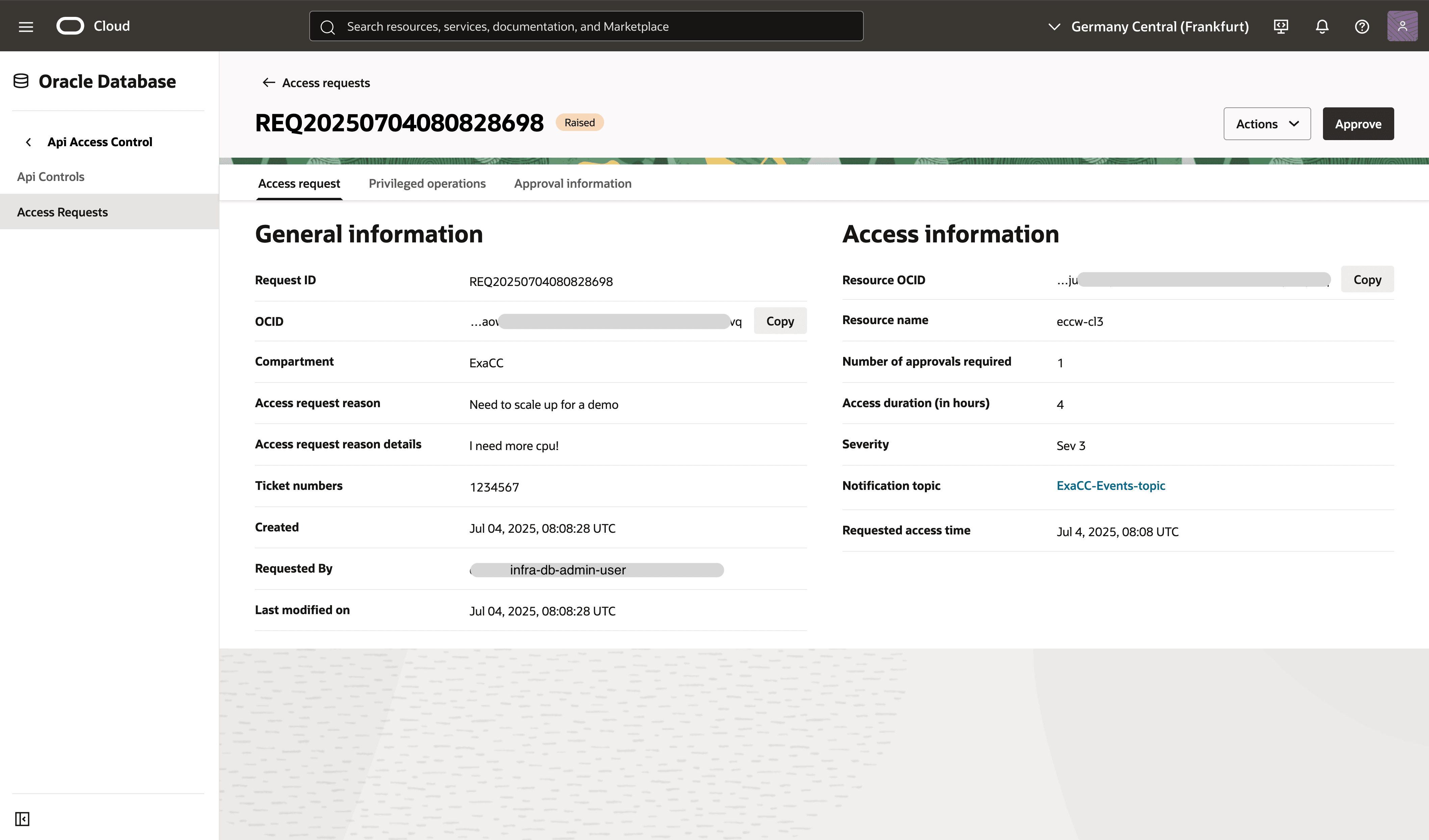Copy the OCID value
The height and width of the screenshot is (840, 1429).
pos(780,321)
